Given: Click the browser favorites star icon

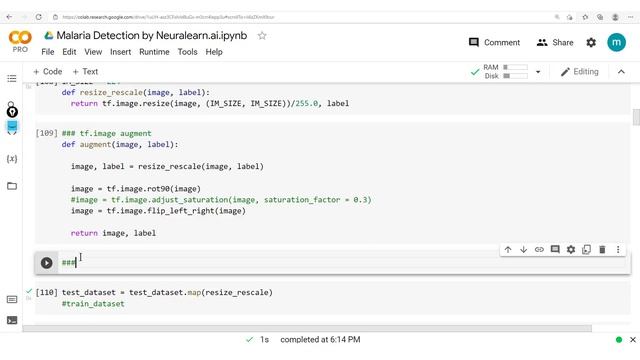Looking at the screenshot, I should click(x=585, y=17).
